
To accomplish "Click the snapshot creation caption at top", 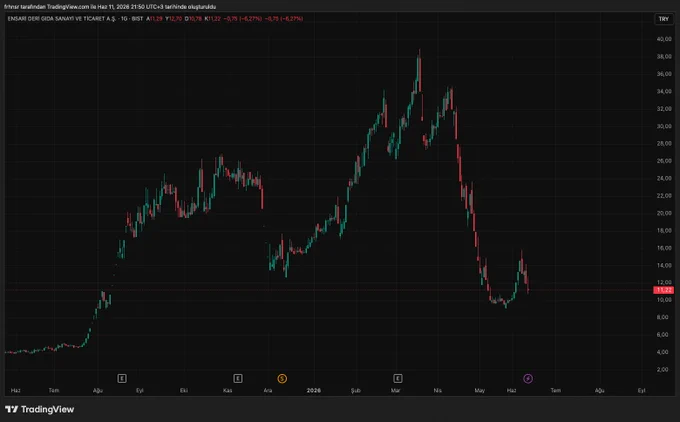I will (x=110, y=7).
